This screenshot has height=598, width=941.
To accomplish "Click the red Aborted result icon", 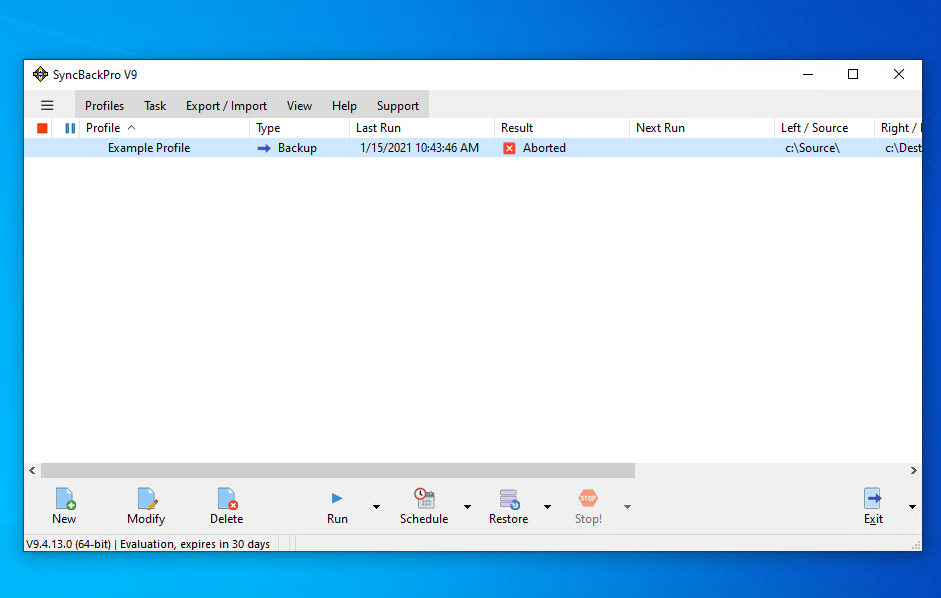I will pyautogui.click(x=509, y=148).
